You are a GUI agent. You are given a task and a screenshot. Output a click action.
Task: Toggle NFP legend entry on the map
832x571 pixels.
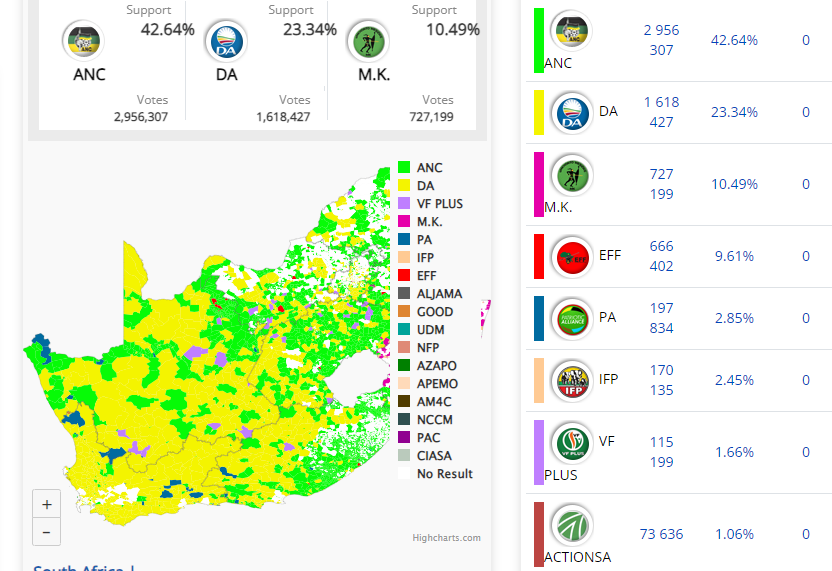click(419, 348)
